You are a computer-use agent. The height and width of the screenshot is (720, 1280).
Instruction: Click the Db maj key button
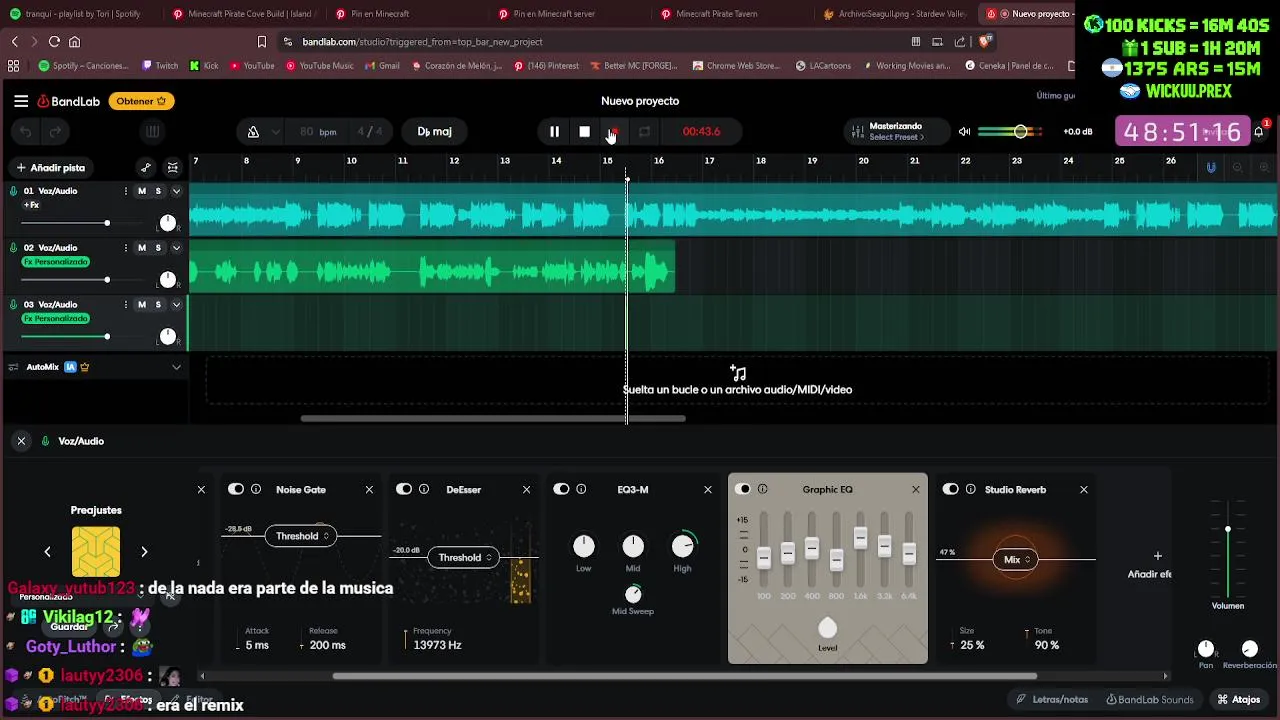coord(435,132)
